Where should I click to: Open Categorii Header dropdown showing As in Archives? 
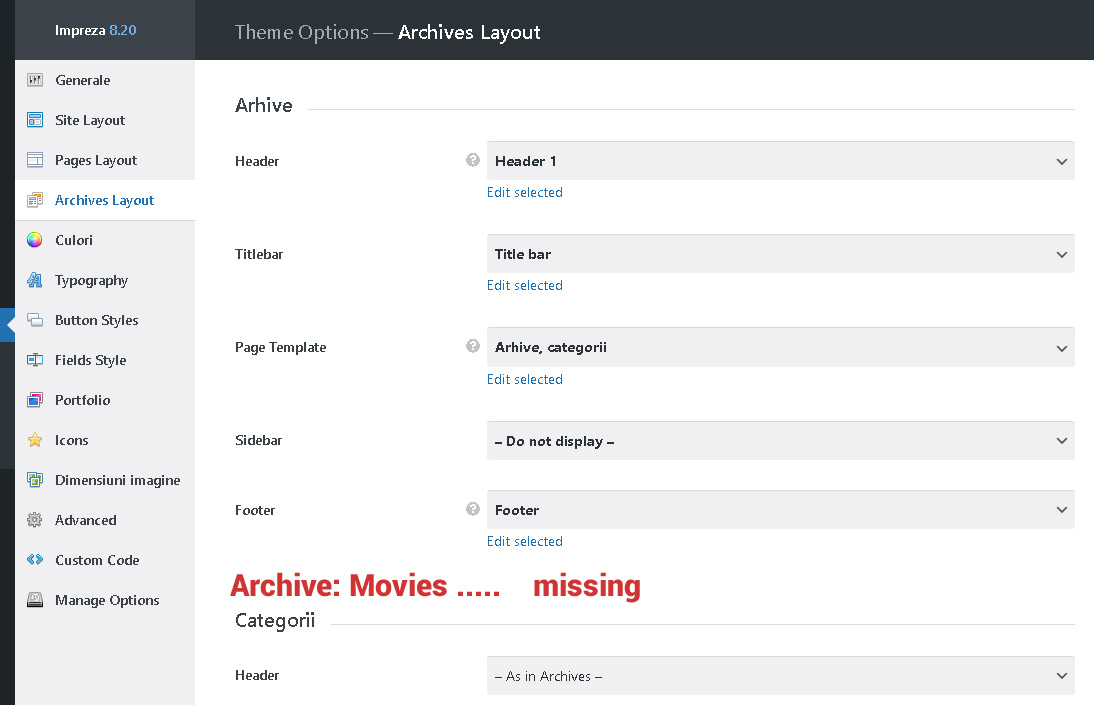[781, 676]
